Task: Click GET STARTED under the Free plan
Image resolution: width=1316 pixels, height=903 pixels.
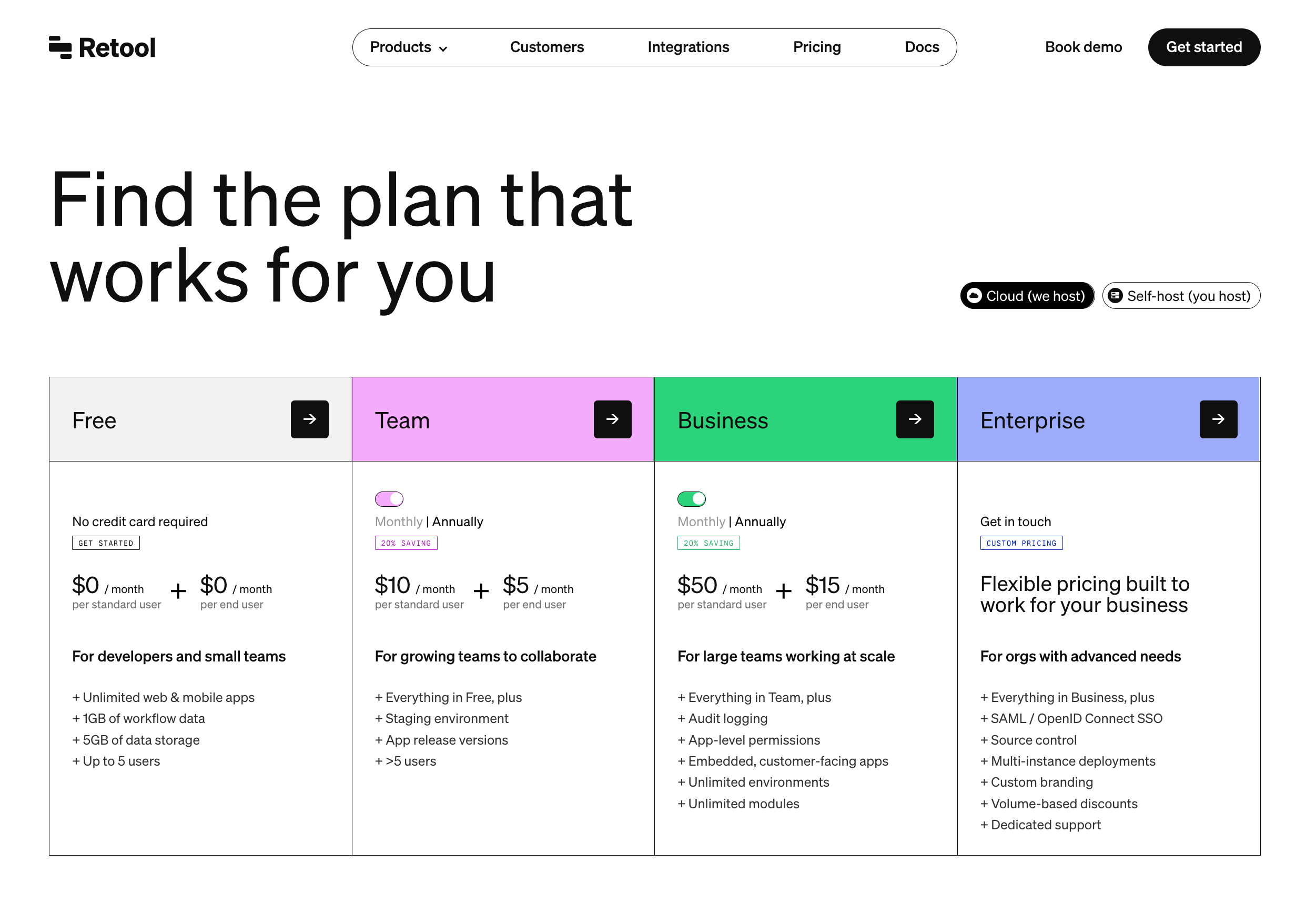Action: coord(105,542)
